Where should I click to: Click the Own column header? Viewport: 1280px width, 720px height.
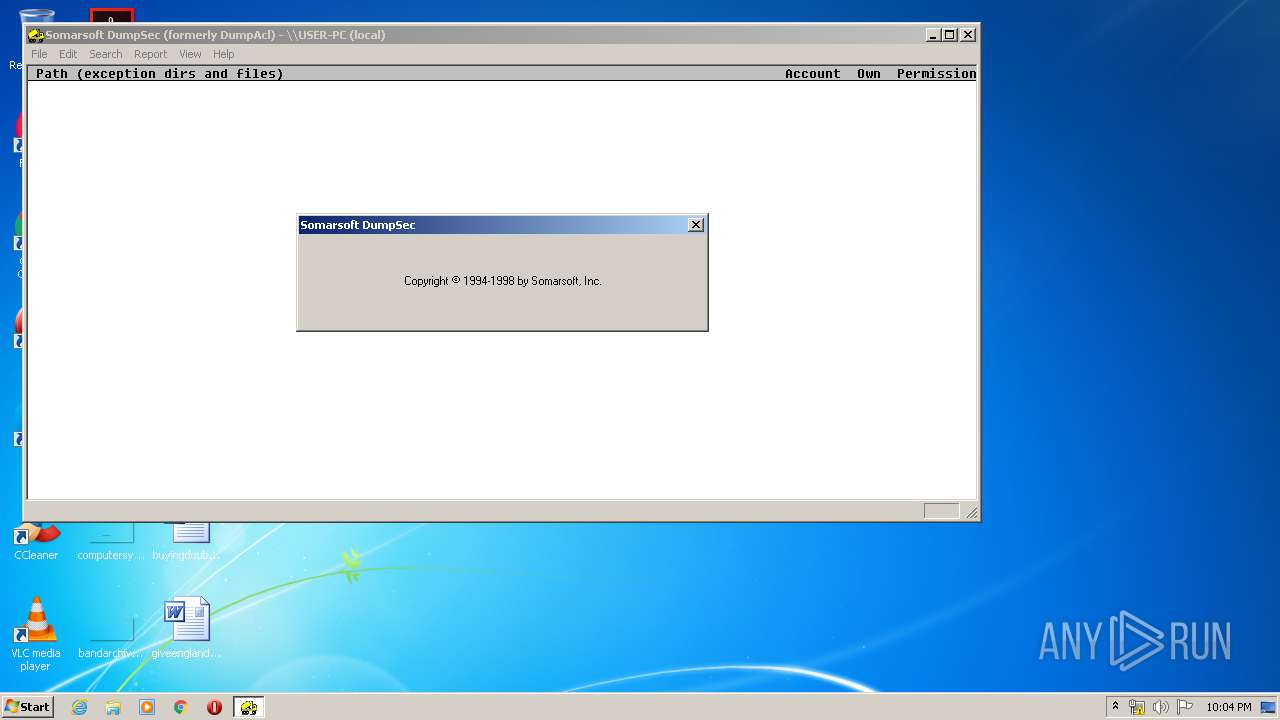[x=868, y=73]
